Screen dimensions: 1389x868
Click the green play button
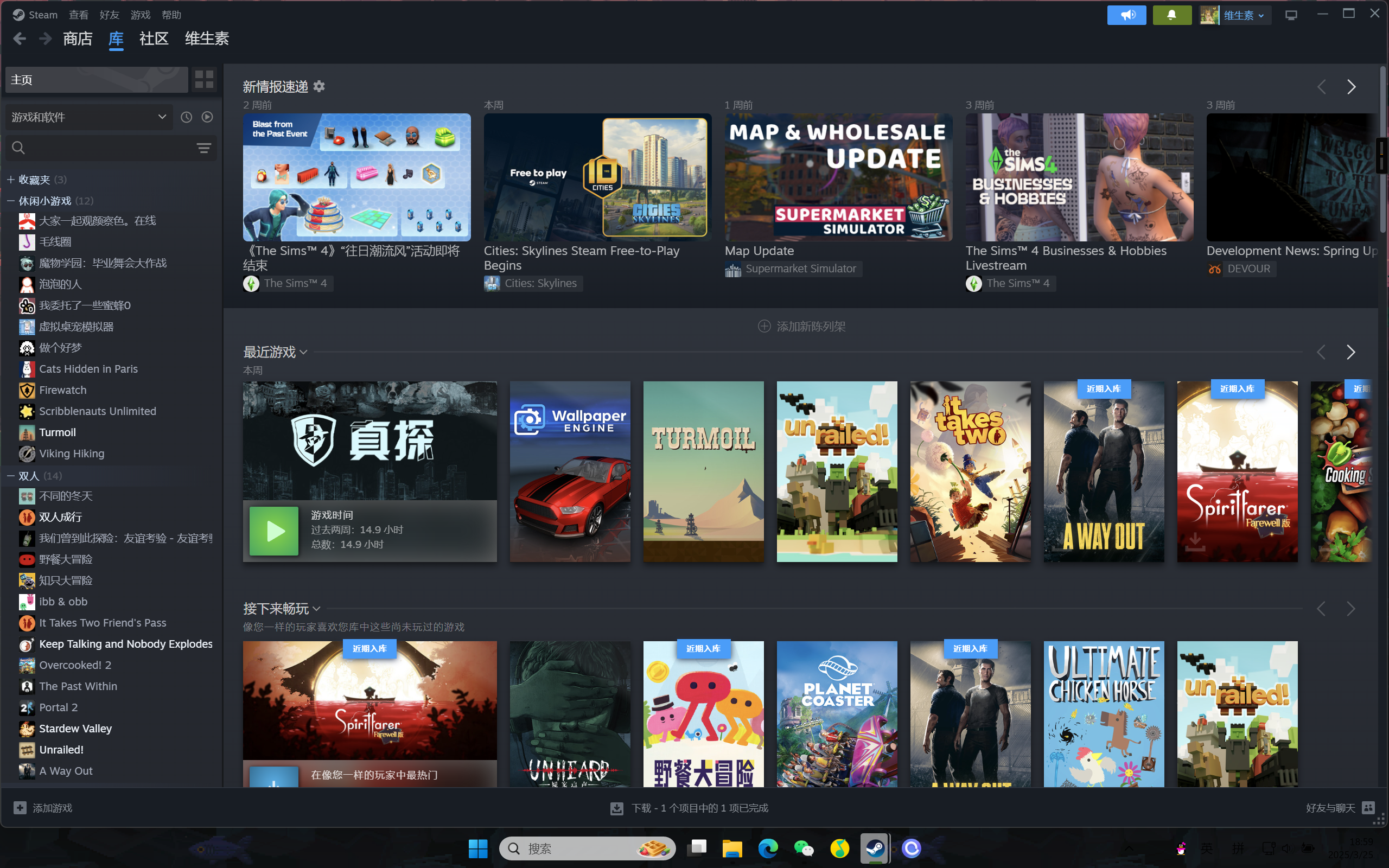coord(274,531)
